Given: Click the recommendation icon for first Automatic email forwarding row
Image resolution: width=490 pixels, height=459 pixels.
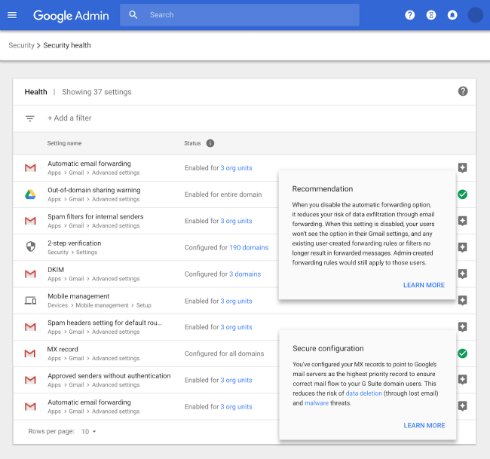Looking at the screenshot, I should (x=462, y=168).
